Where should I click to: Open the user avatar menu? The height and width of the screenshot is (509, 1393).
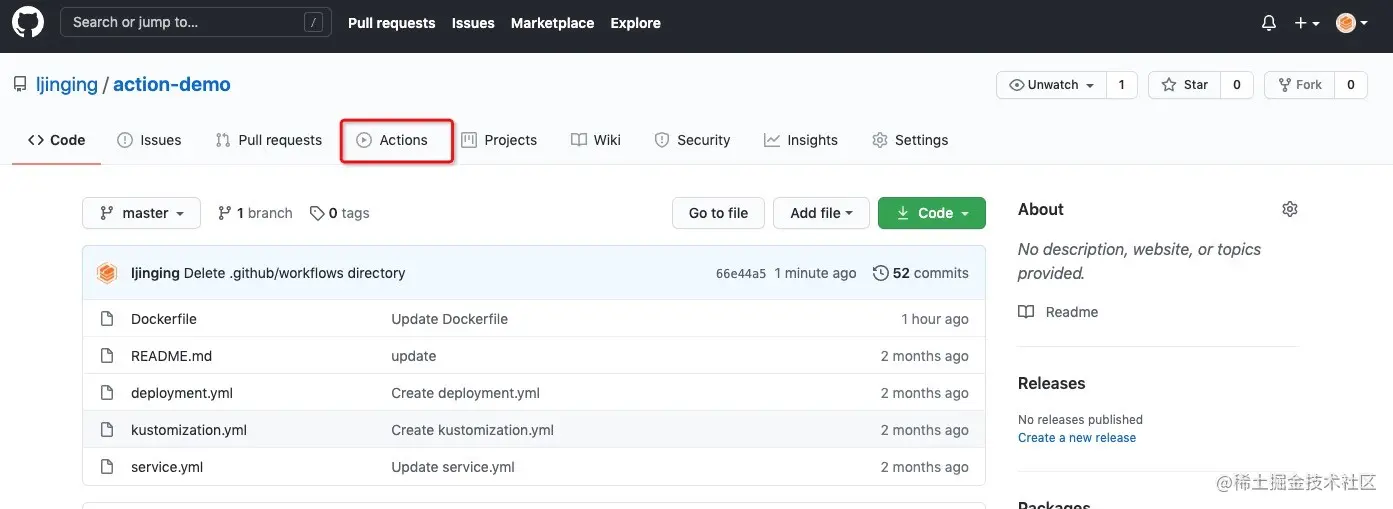click(1352, 22)
